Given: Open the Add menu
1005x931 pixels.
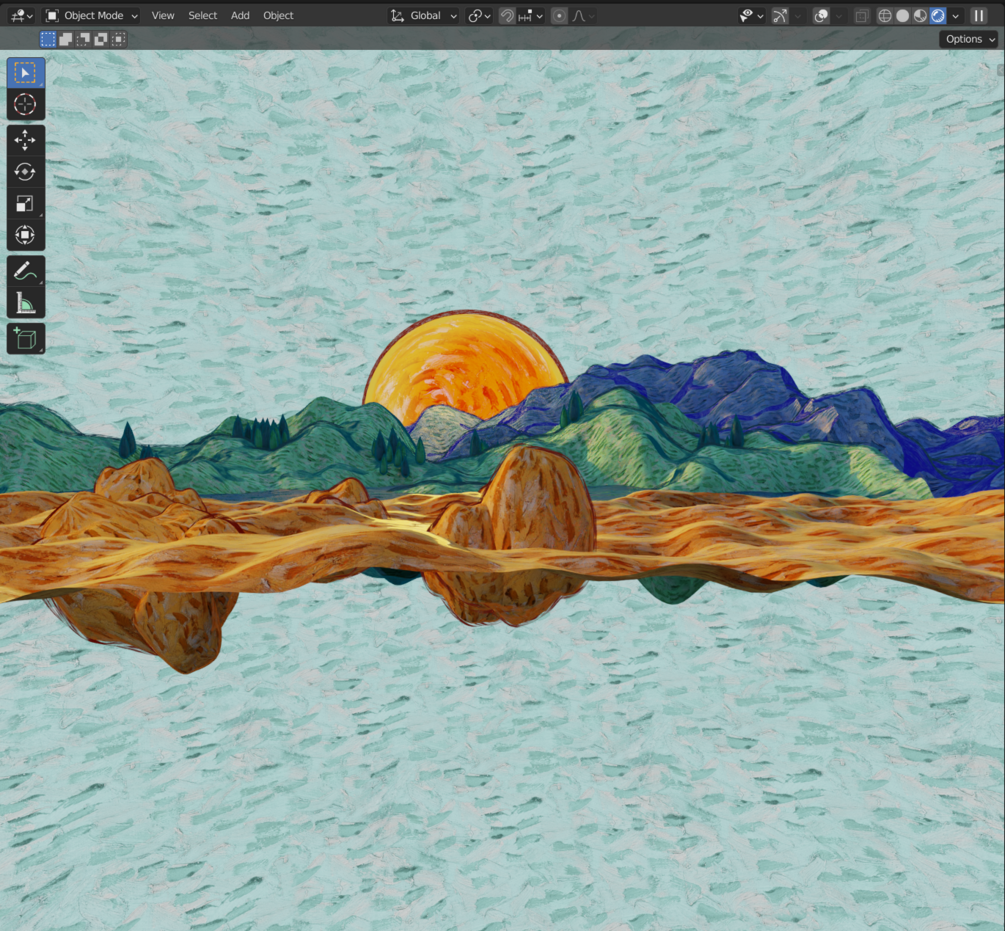Looking at the screenshot, I should coord(240,15).
